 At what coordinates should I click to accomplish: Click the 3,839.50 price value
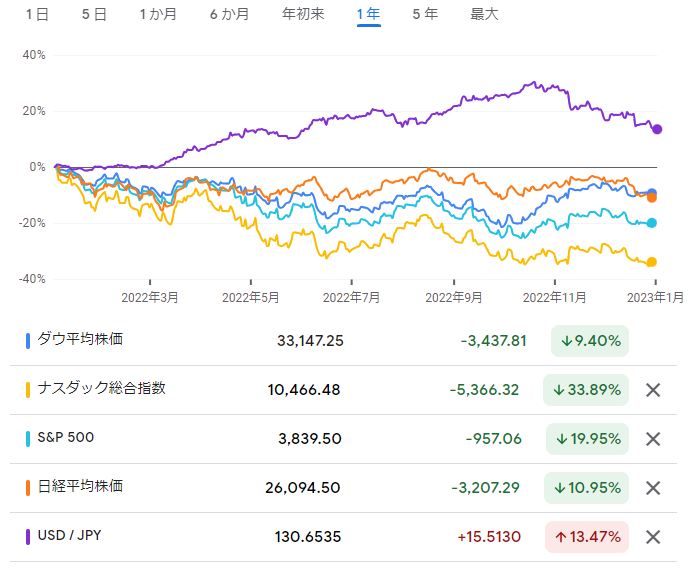(310, 439)
